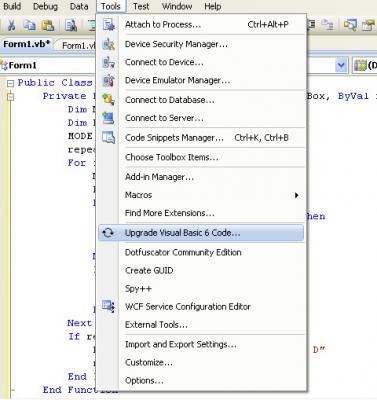Select Customize menu item
377x400 pixels.
201,362
